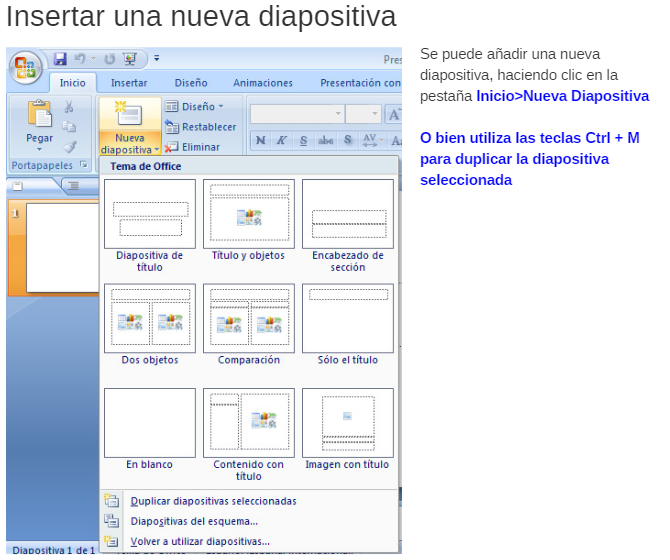Open the Insertar tab
The image size is (670, 560).
click(129, 83)
